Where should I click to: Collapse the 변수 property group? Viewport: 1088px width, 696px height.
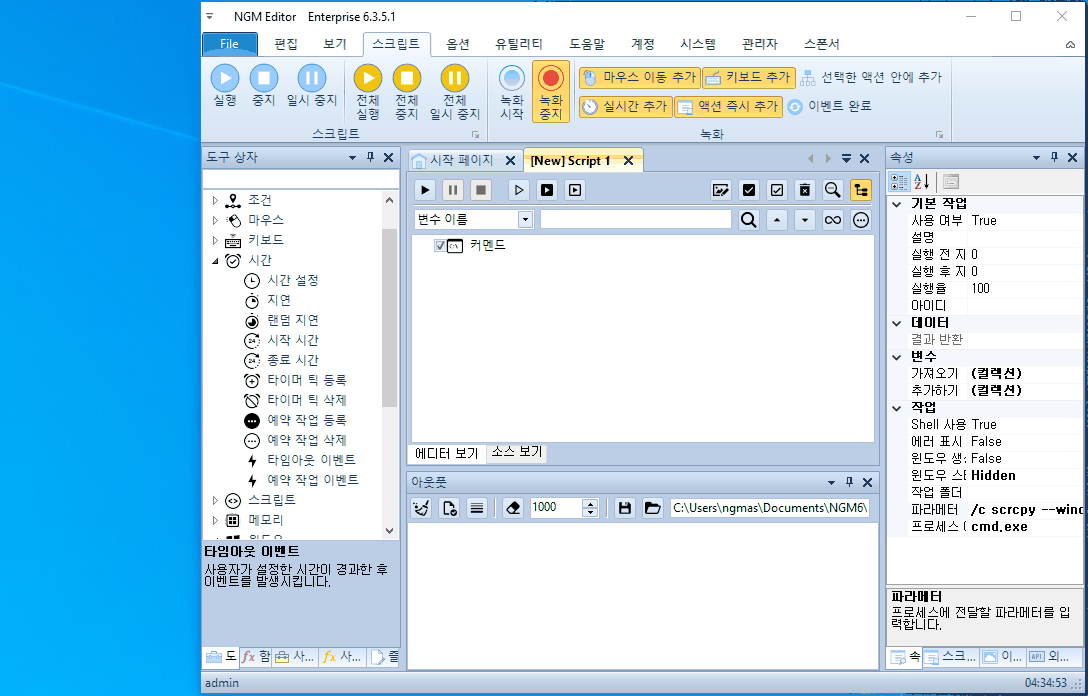(896, 357)
